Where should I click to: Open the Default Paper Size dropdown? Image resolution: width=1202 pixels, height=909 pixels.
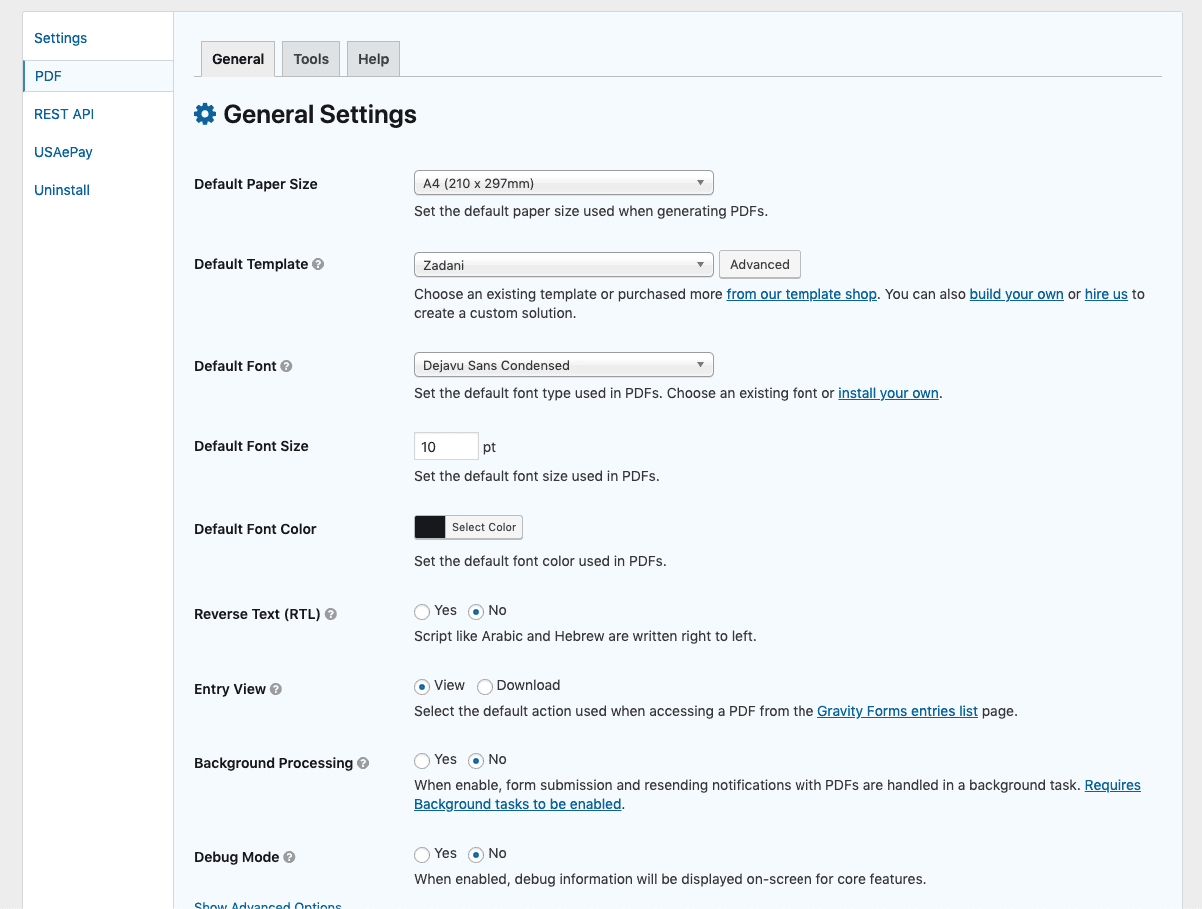pyautogui.click(x=564, y=183)
